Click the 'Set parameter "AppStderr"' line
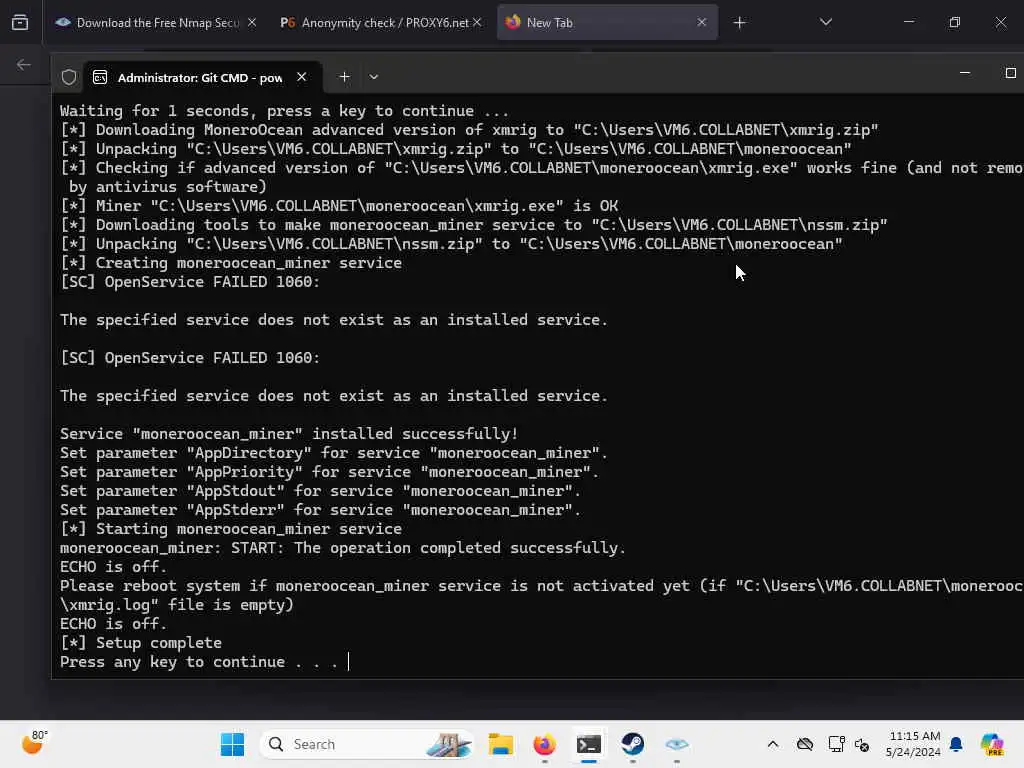The height and width of the screenshot is (768, 1024). pos(321,509)
